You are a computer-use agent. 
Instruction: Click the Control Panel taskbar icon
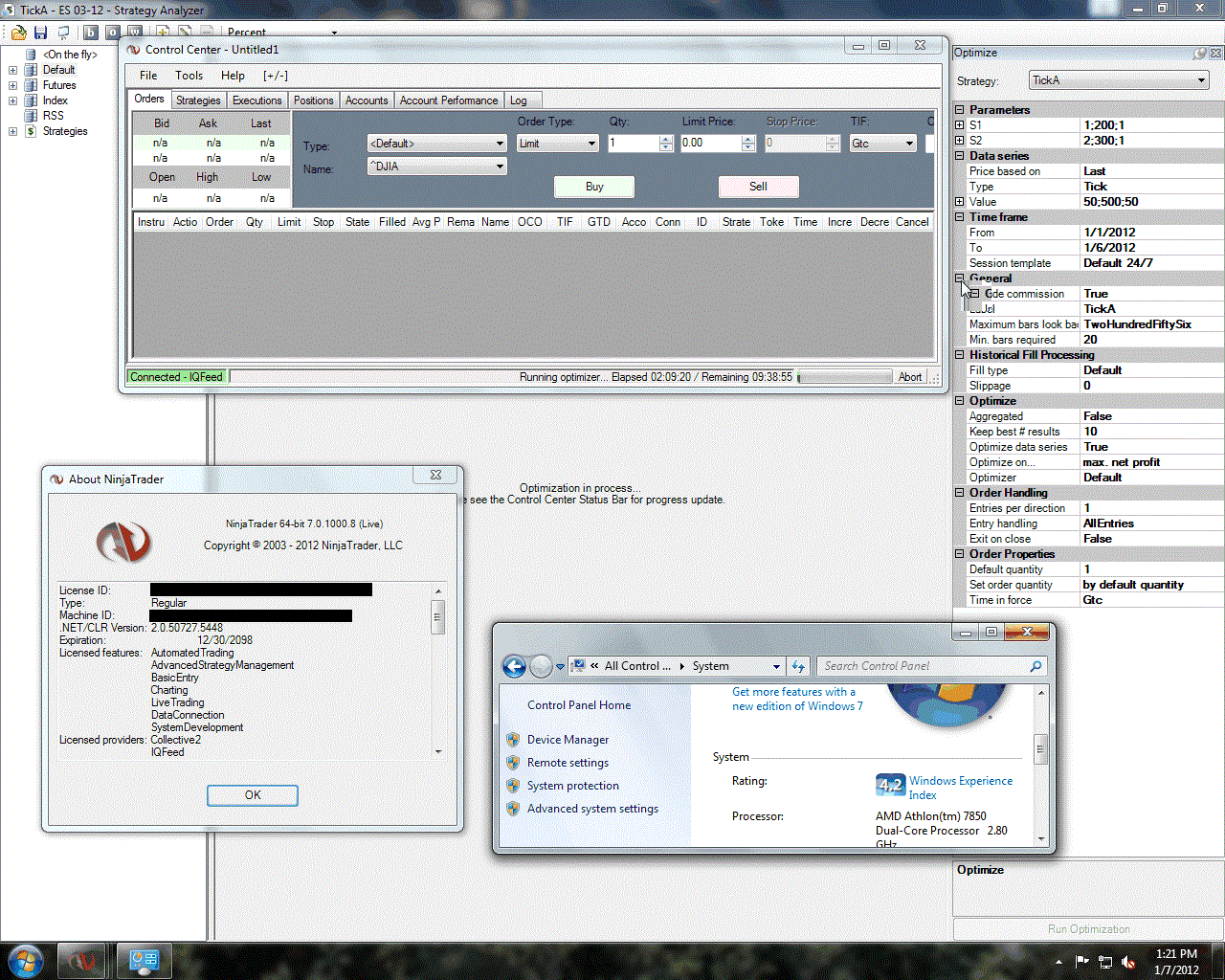point(144,961)
